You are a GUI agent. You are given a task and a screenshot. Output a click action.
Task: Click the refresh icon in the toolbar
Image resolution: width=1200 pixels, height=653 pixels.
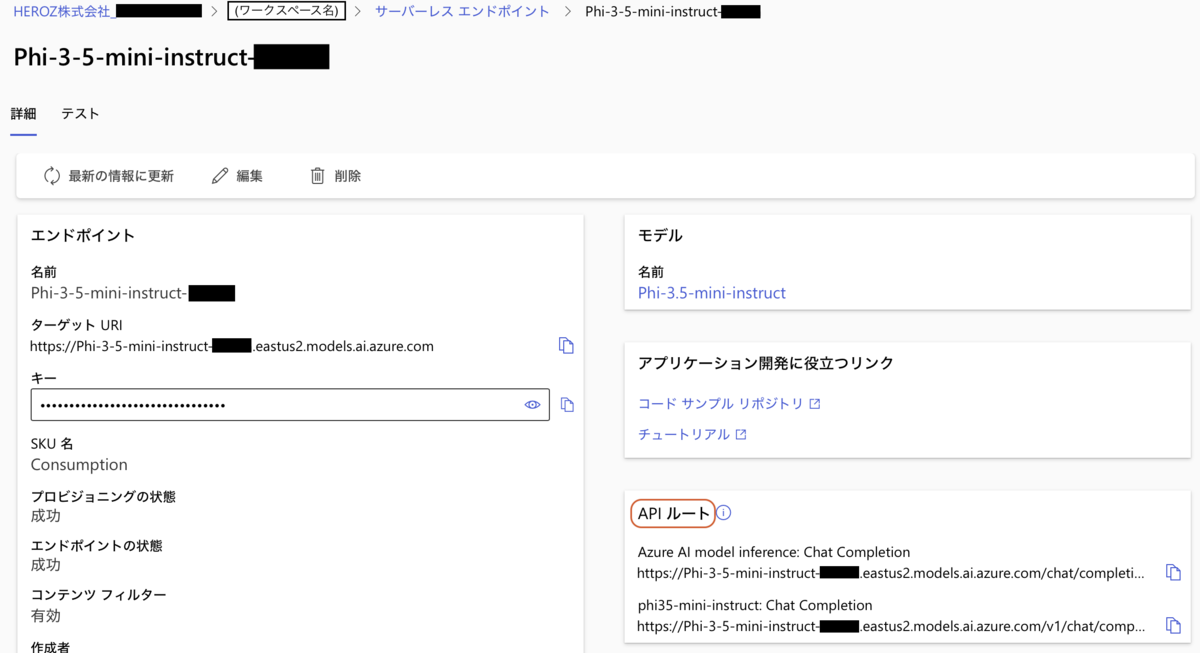pyautogui.click(x=52, y=176)
